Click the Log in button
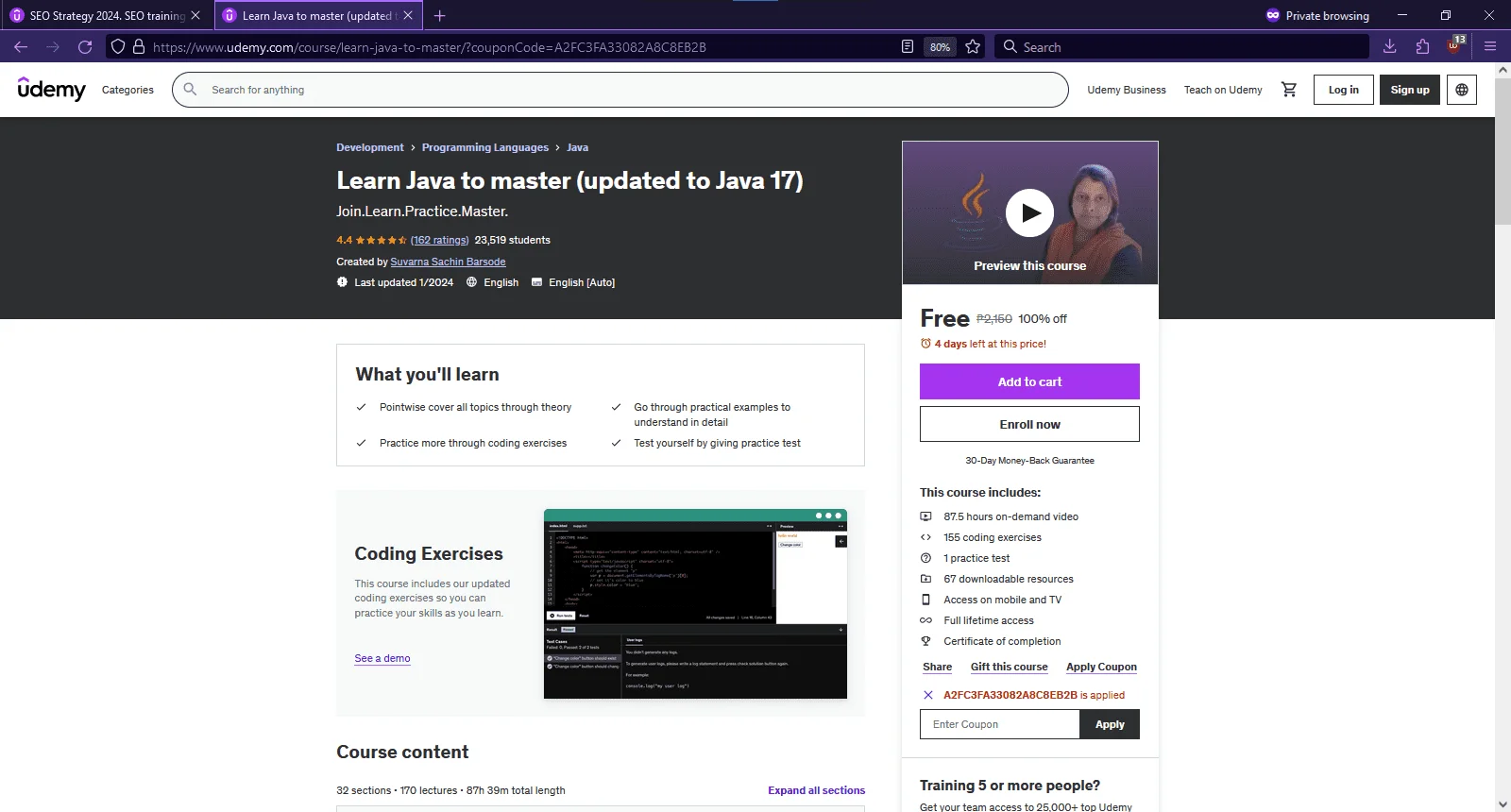Image resolution: width=1511 pixels, height=812 pixels. 1343,90
